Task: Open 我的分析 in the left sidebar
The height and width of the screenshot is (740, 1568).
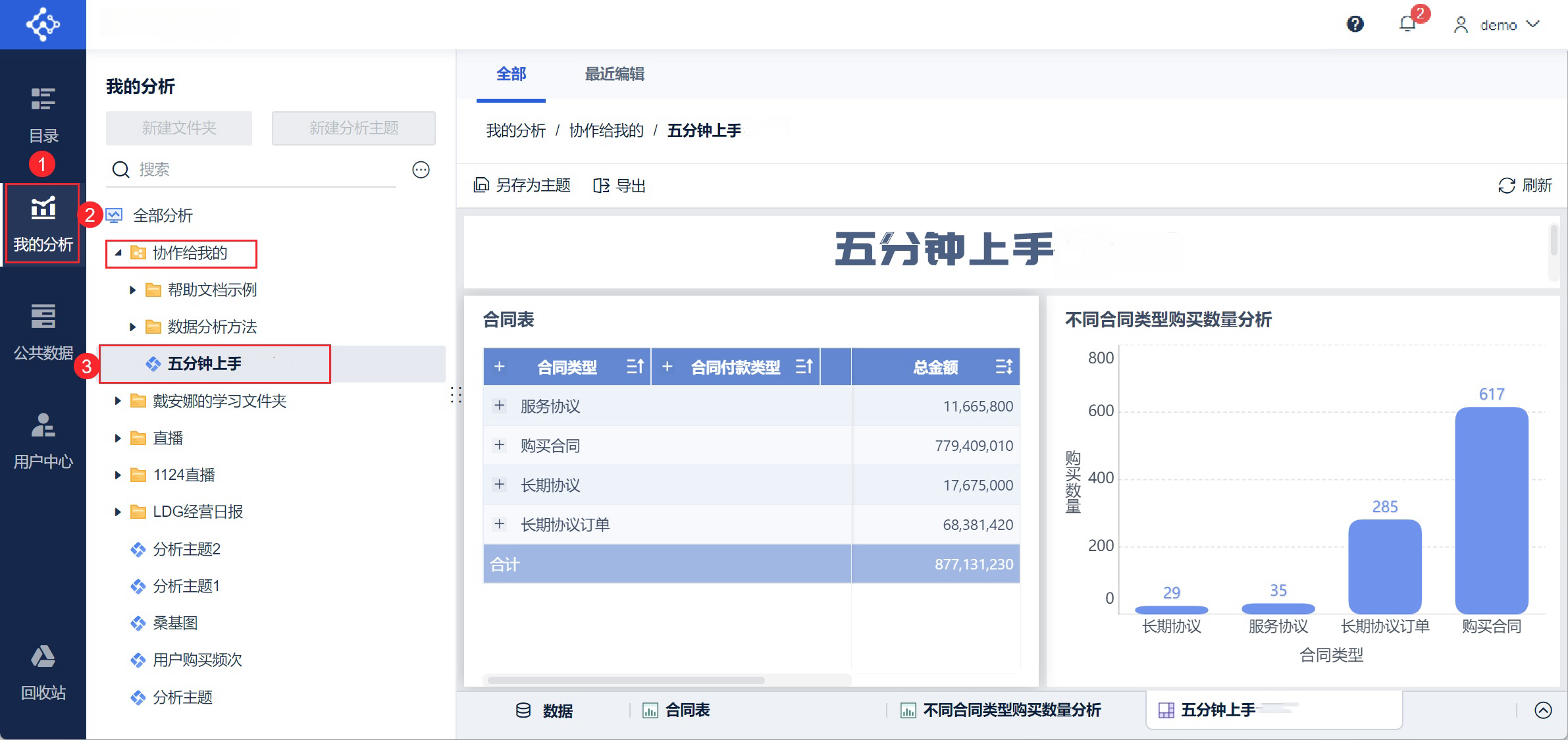Action: 43,224
